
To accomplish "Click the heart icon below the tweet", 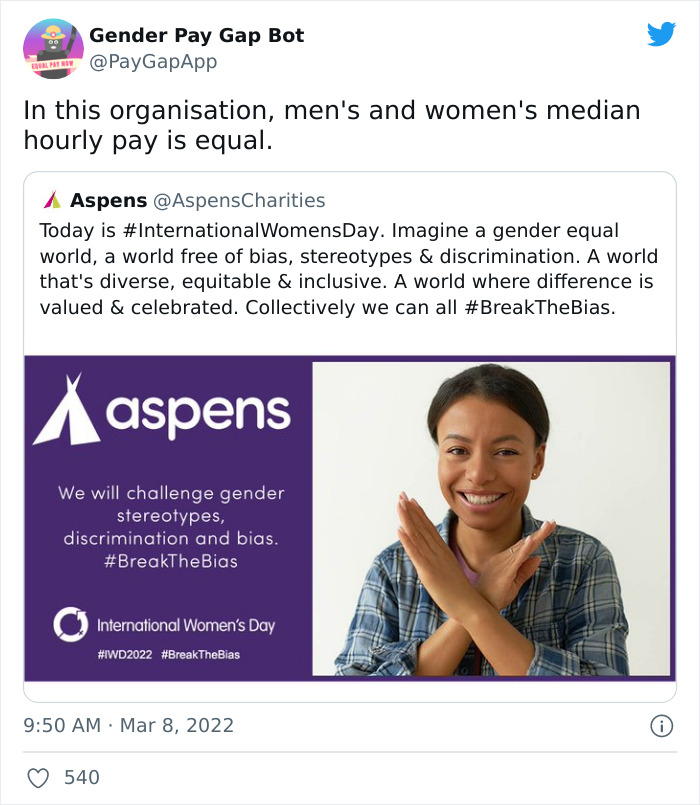I will point(41,775).
